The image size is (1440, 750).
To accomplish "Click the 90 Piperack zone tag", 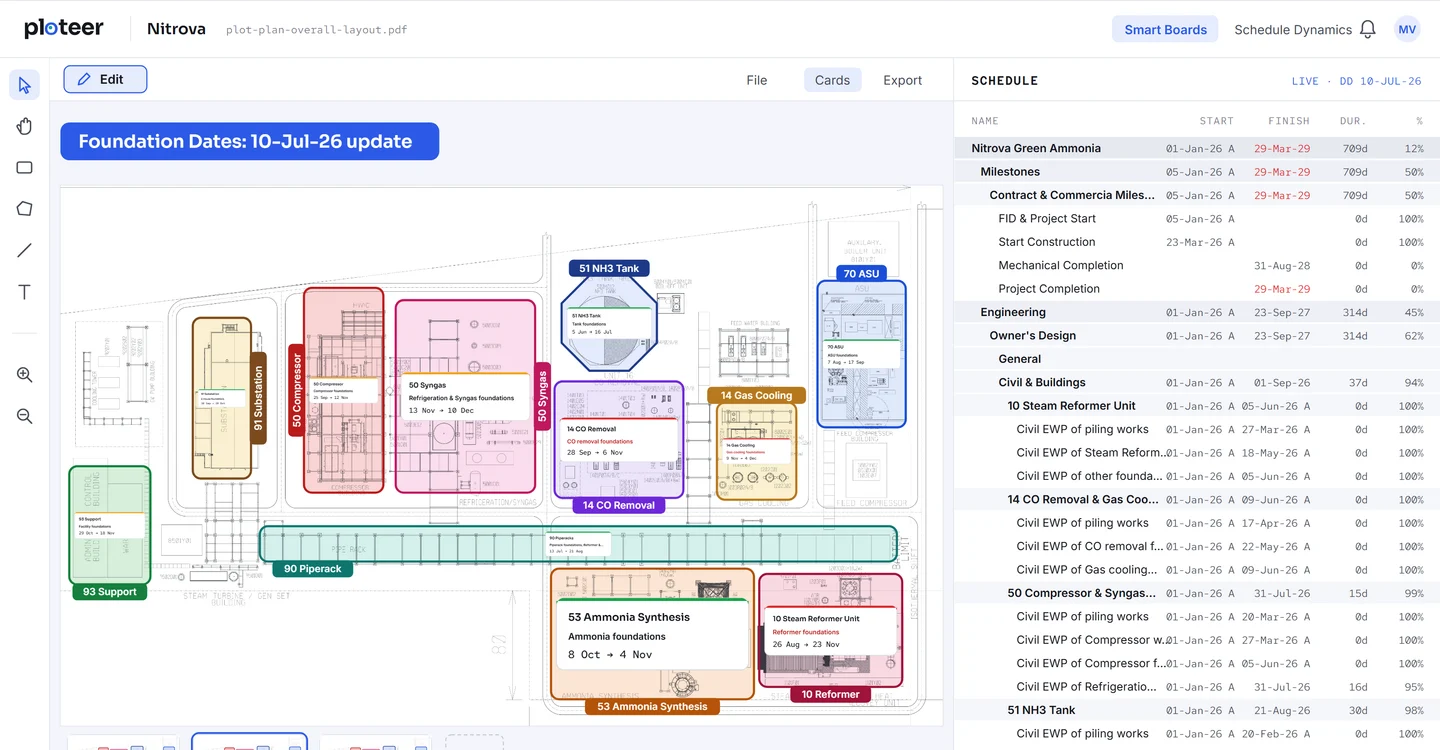I will click(313, 569).
